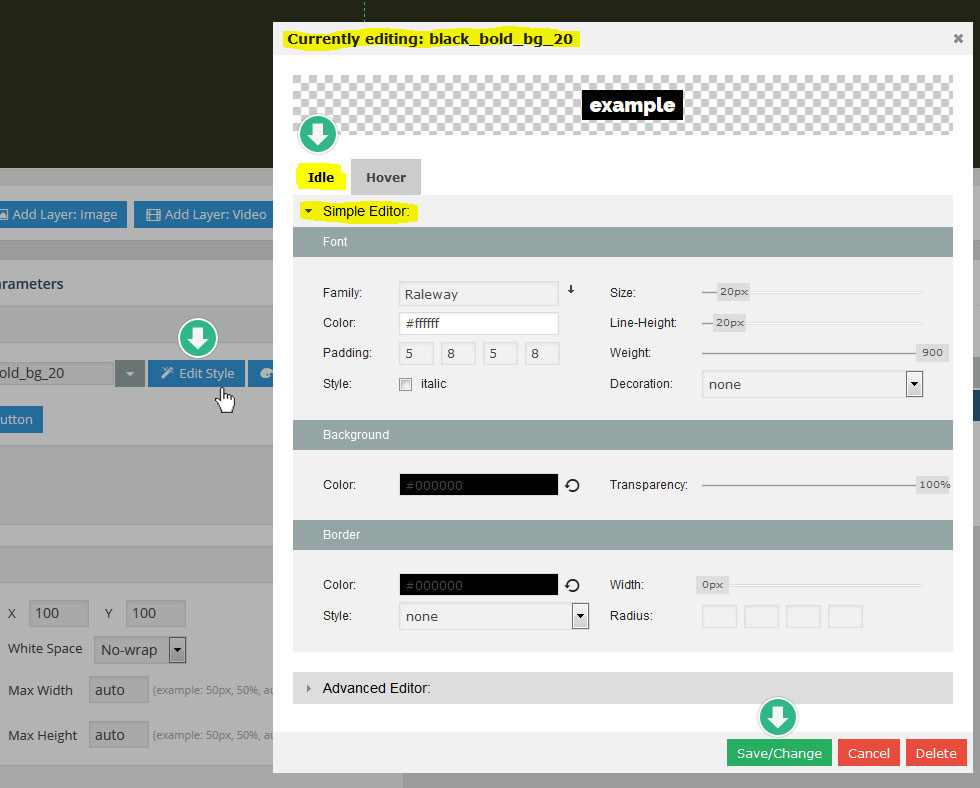Click the font Color input field
Image resolution: width=980 pixels, height=788 pixels.
[x=478, y=324]
